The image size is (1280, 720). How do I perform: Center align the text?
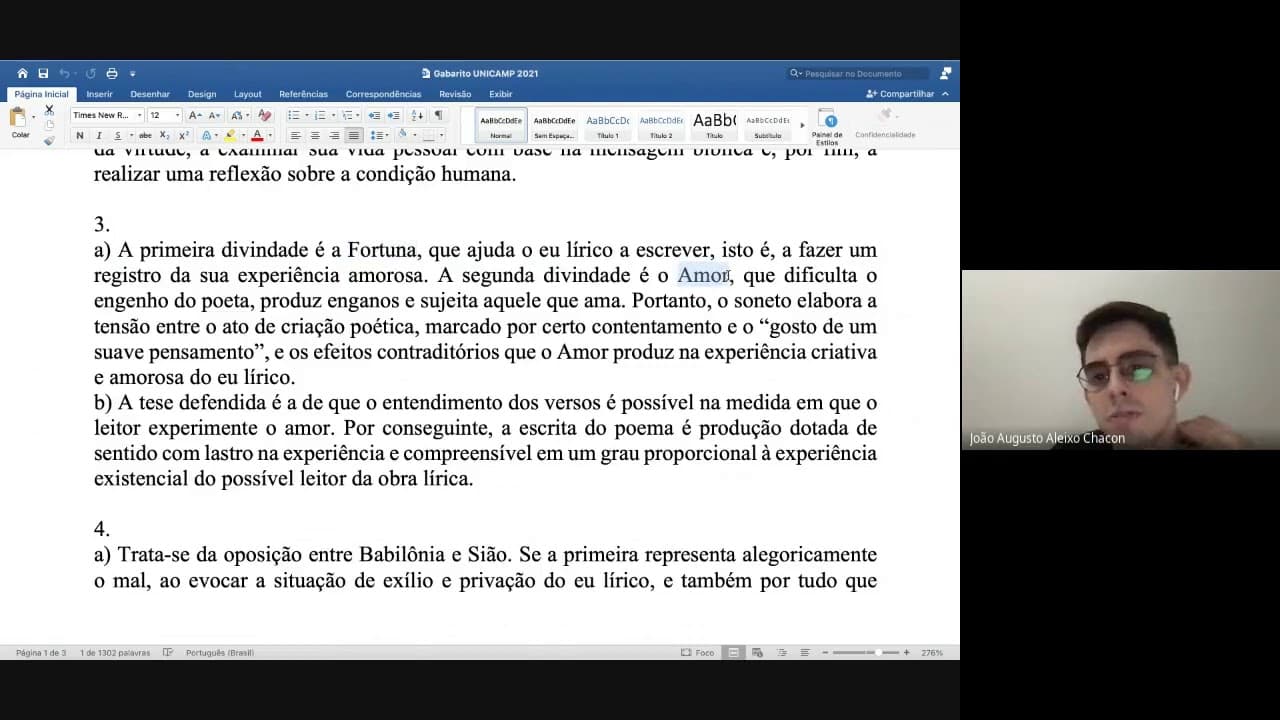coord(315,135)
